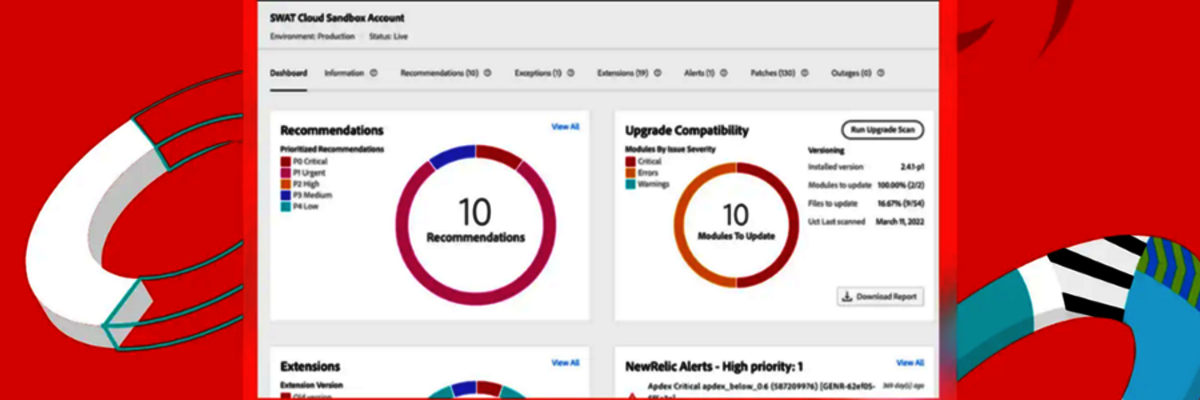Image resolution: width=1200 pixels, height=400 pixels.
Task: View all items in Recommendations card
Action: point(565,127)
